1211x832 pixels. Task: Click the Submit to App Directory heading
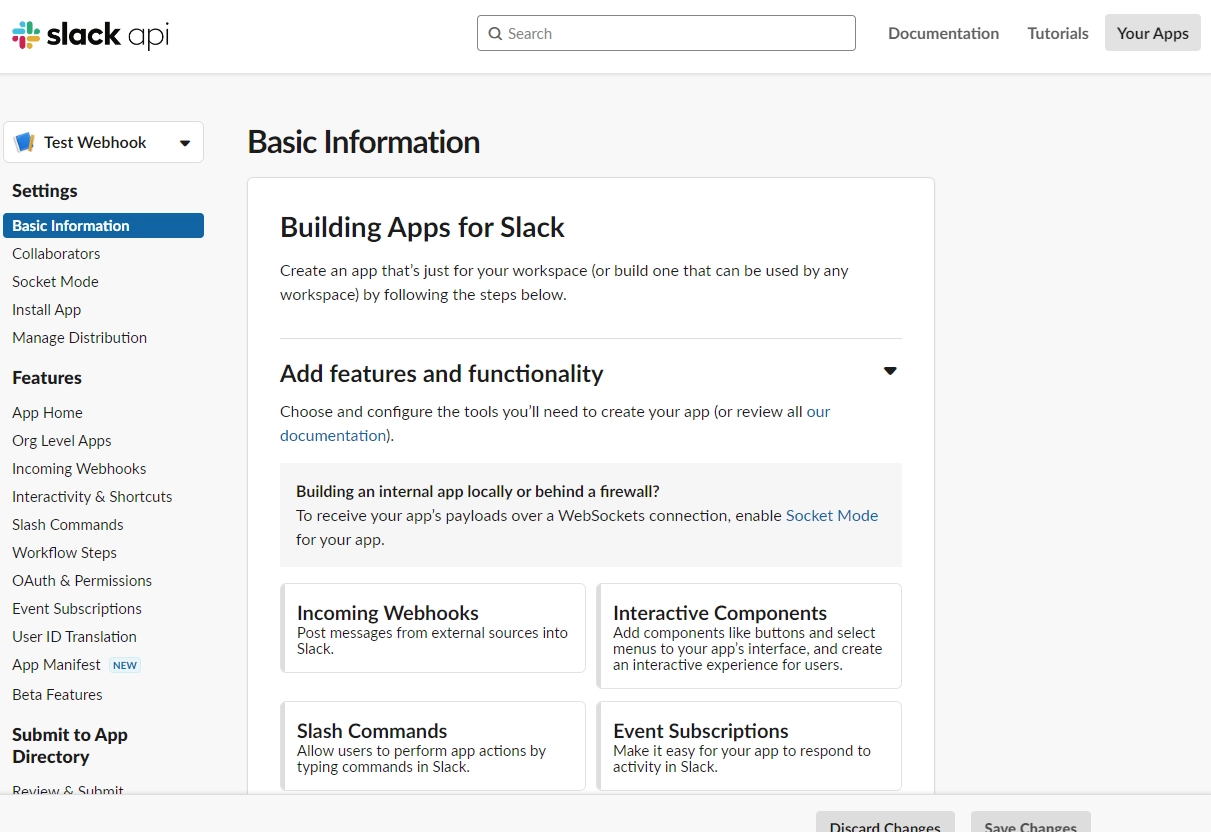click(x=70, y=746)
